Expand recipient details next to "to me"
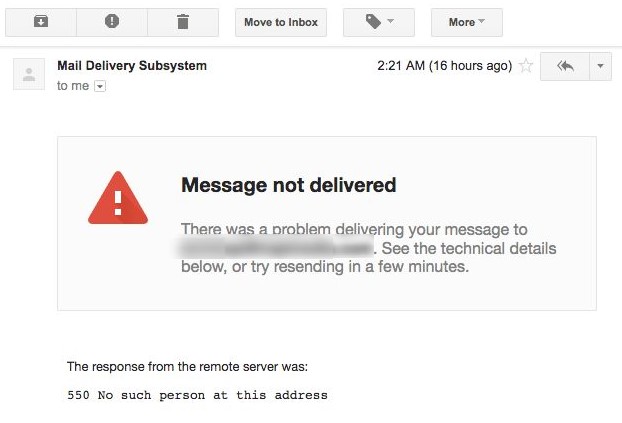The height and width of the screenshot is (423, 622). [100, 86]
